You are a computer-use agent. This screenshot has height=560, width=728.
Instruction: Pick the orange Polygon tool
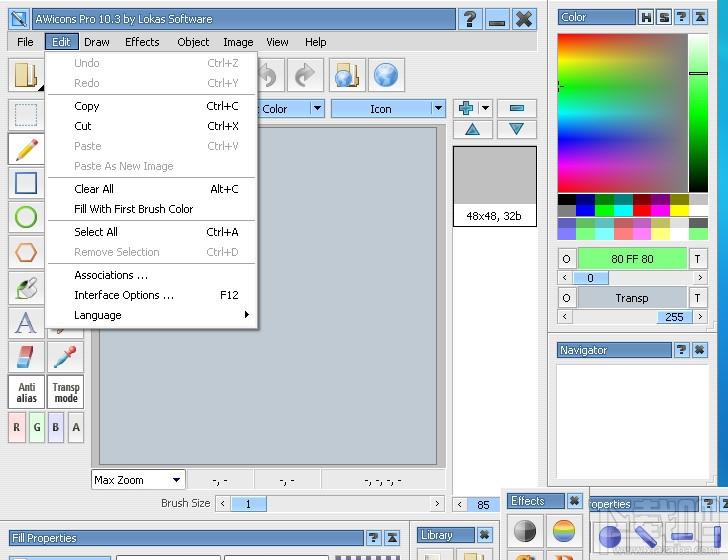[26, 252]
